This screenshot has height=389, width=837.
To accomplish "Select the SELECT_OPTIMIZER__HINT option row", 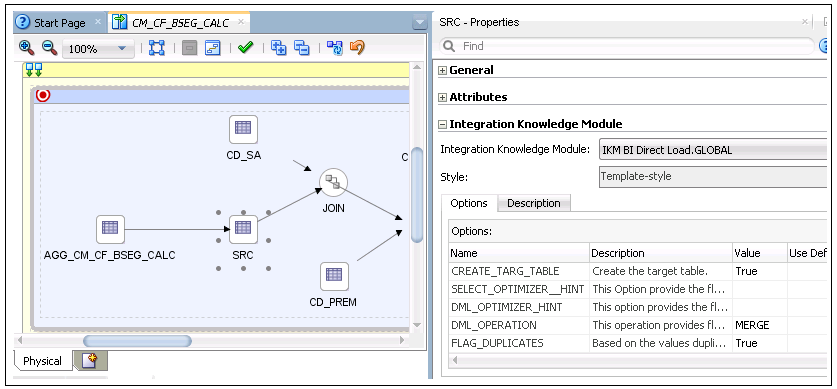I will (x=638, y=289).
